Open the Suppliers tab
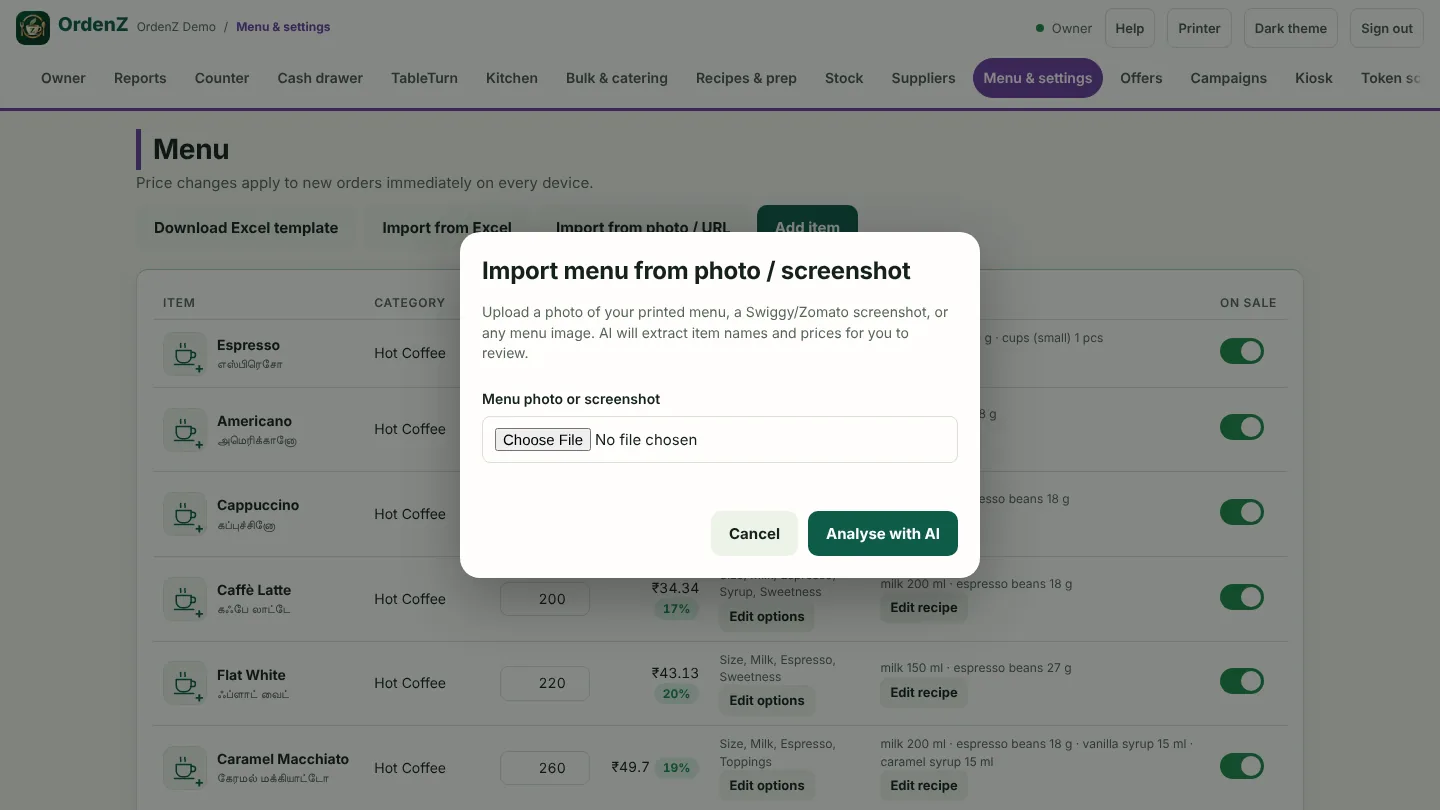 click(923, 78)
